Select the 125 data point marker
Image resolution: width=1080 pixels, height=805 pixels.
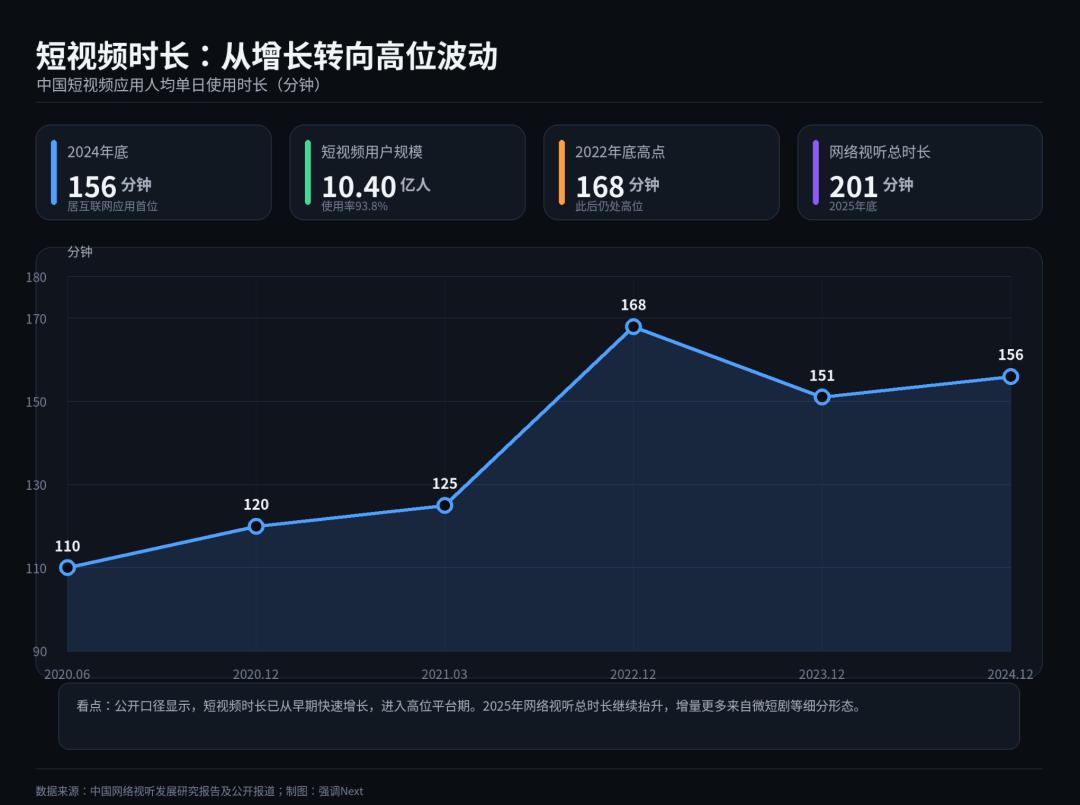click(444, 505)
